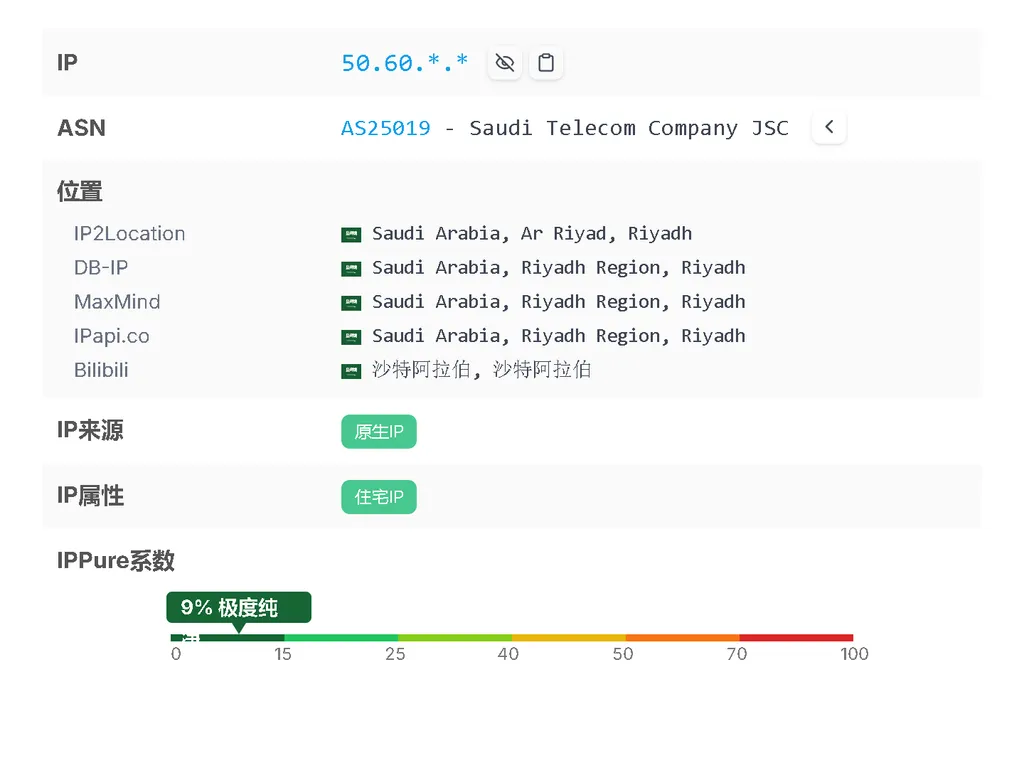
Task: Click the 9% 极度纯 score tooltip
Action: click(x=238, y=607)
